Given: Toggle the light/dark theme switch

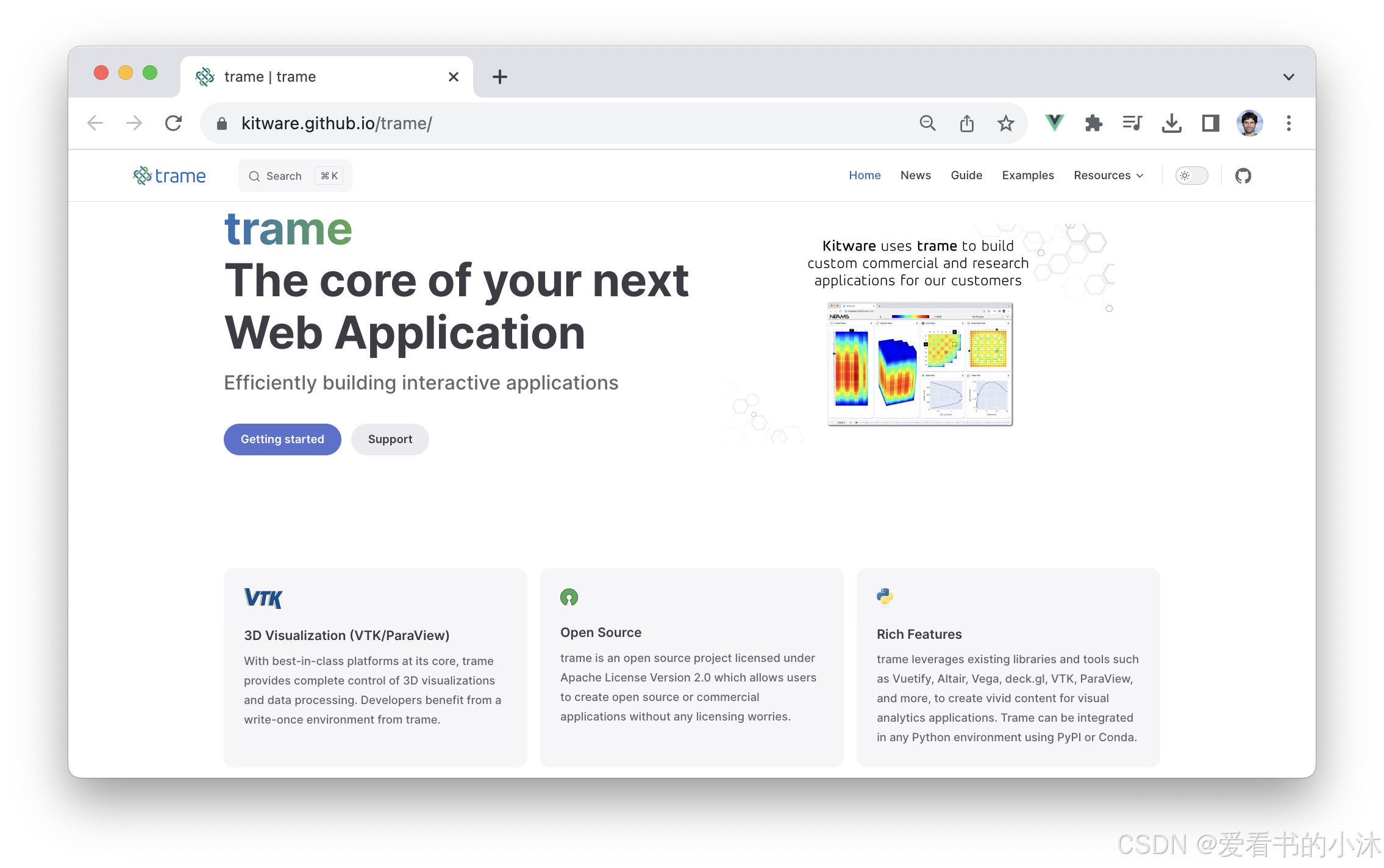Looking at the screenshot, I should [1191, 176].
